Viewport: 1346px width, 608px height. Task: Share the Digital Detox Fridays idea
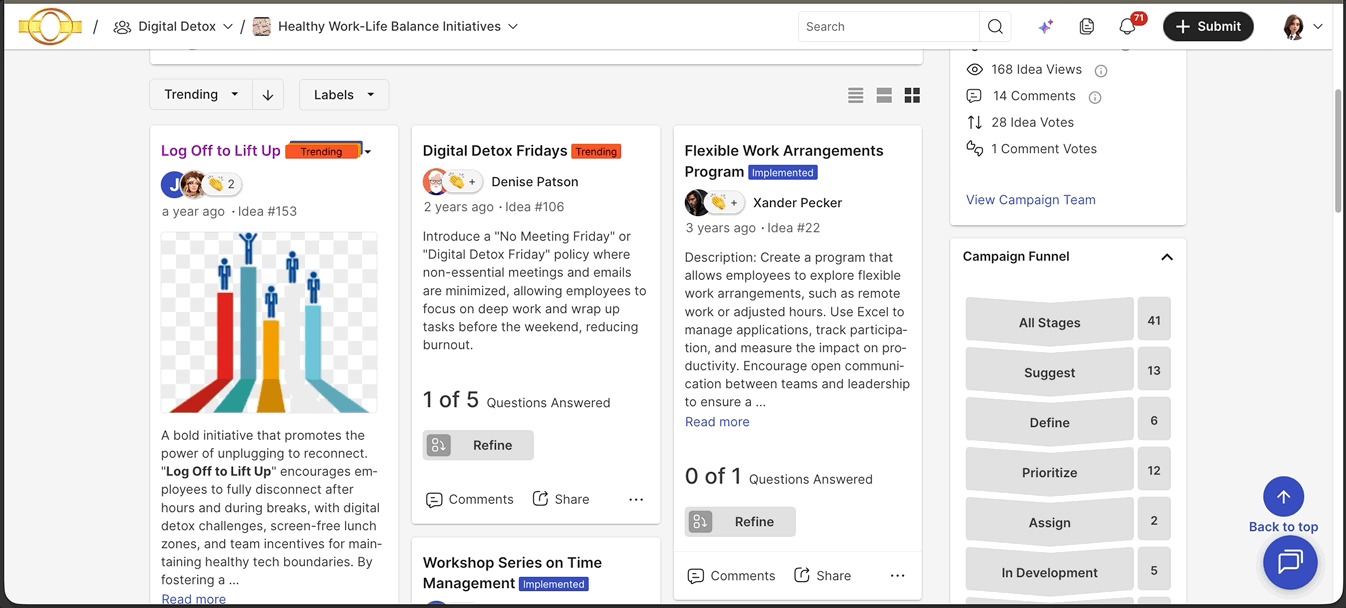point(561,499)
